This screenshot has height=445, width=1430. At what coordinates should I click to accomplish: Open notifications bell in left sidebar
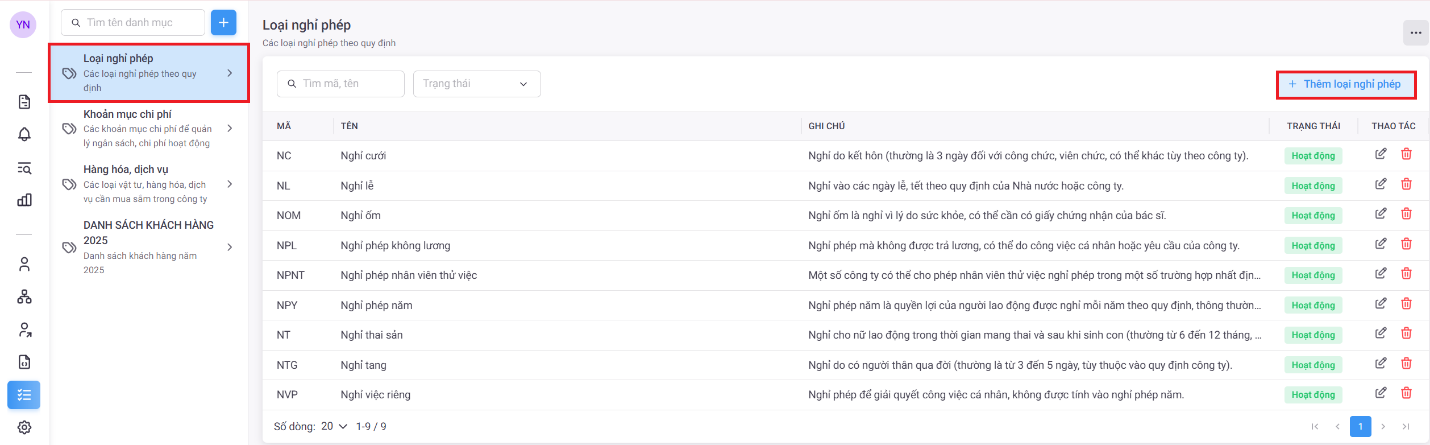click(x=24, y=134)
